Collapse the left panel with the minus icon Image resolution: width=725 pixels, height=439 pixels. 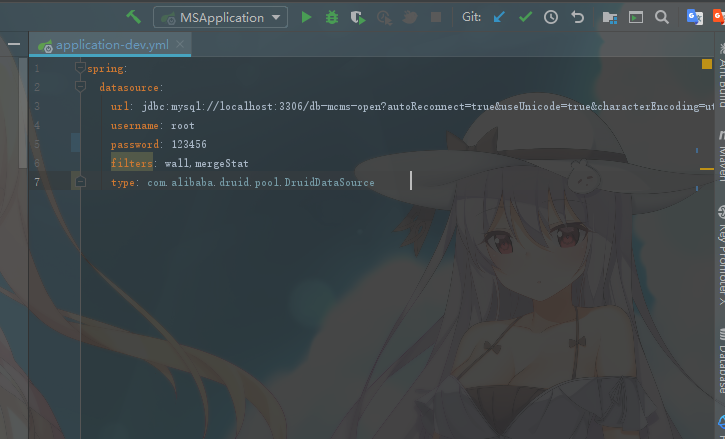[14, 44]
